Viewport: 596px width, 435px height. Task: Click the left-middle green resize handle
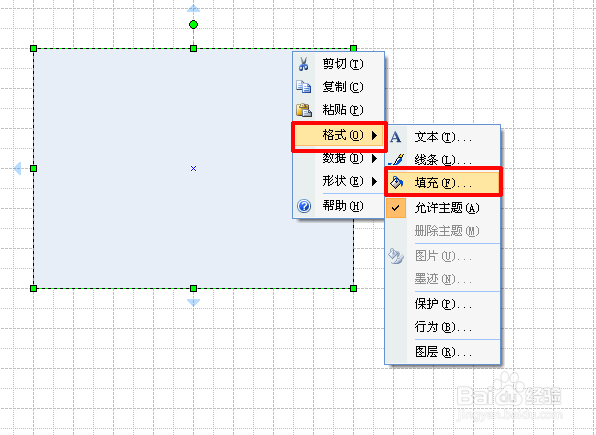coord(33,168)
